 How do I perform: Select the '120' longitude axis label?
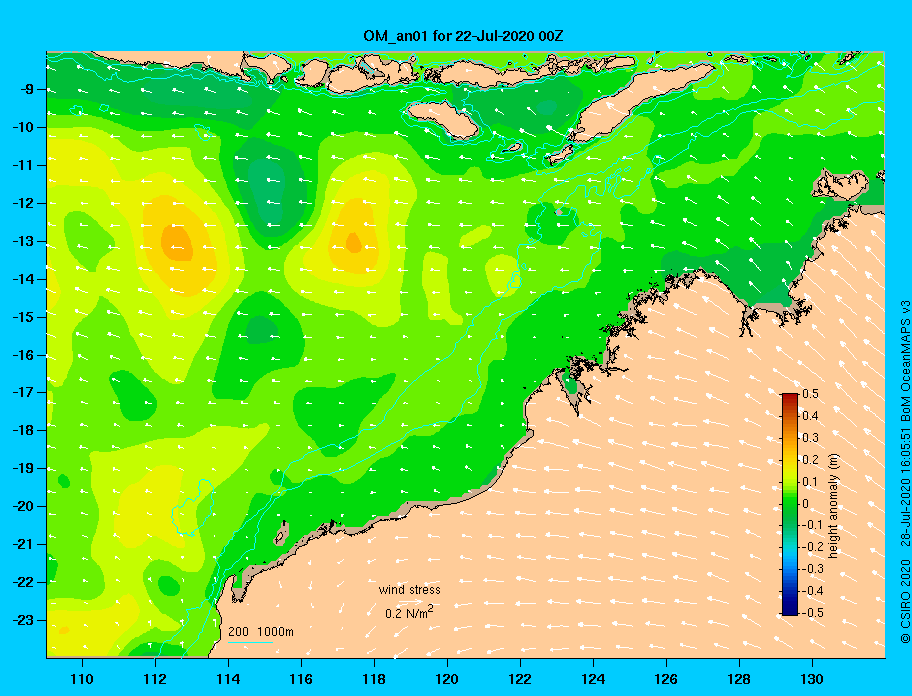pyautogui.click(x=447, y=679)
